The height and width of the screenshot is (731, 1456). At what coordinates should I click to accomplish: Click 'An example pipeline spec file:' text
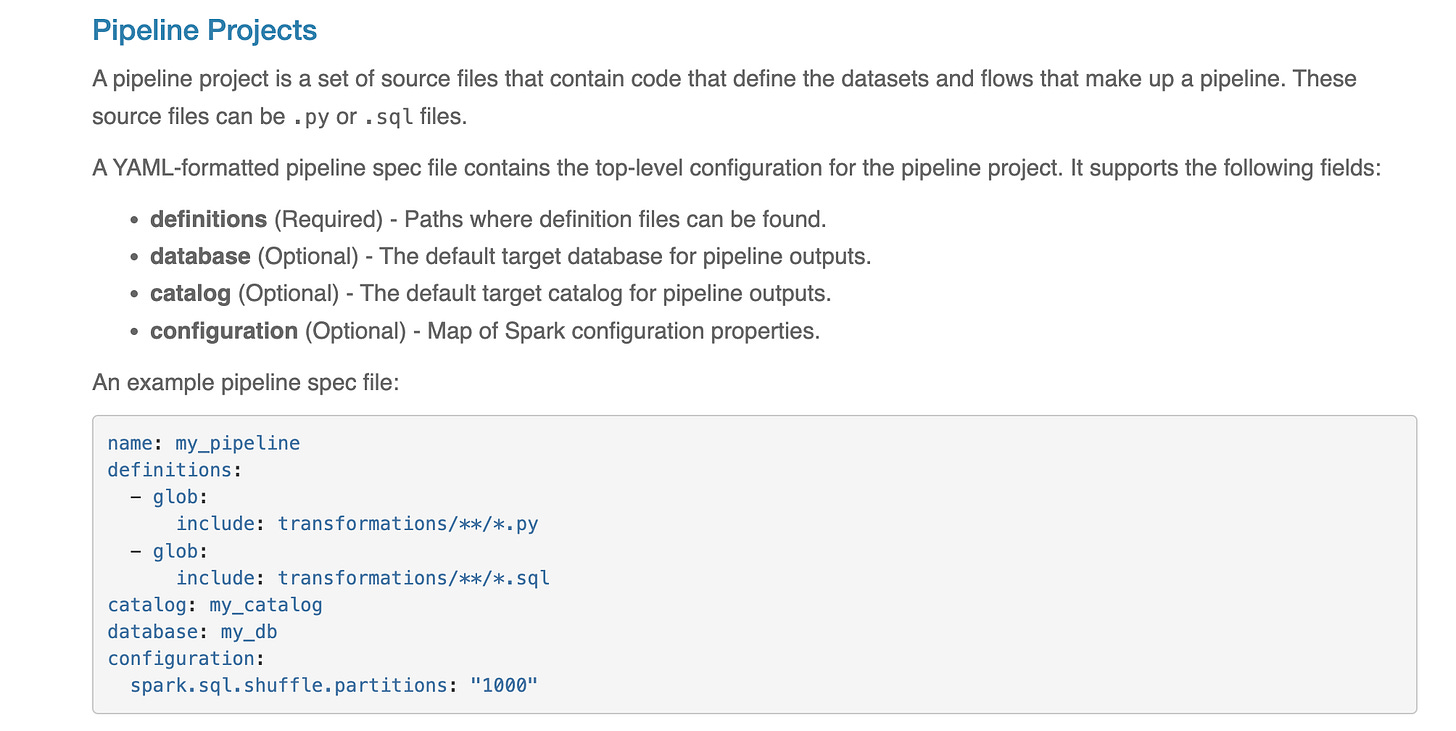click(x=245, y=383)
